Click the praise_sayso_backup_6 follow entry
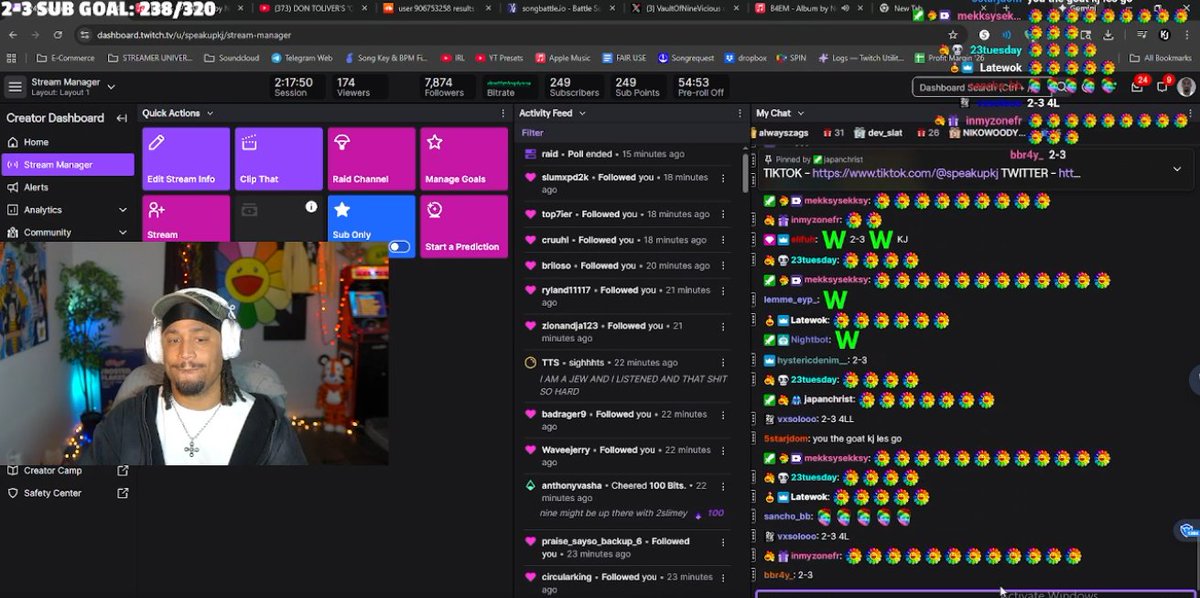 [x=626, y=547]
